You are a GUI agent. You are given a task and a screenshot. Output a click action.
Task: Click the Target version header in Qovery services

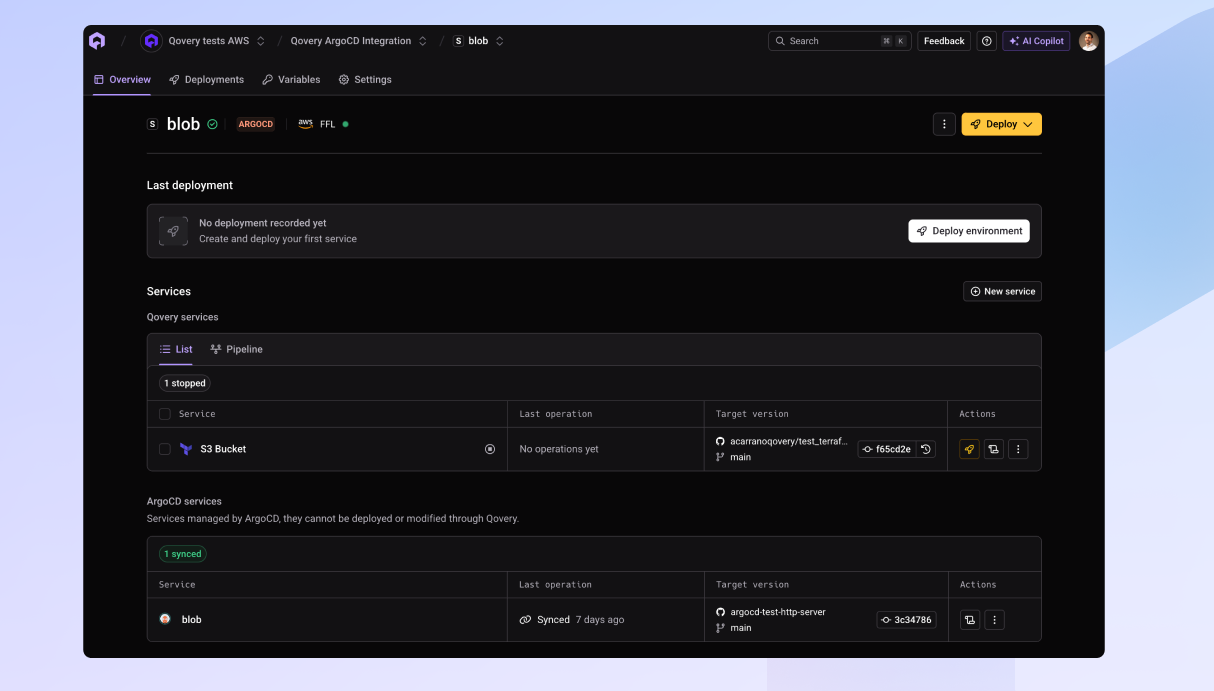point(752,414)
